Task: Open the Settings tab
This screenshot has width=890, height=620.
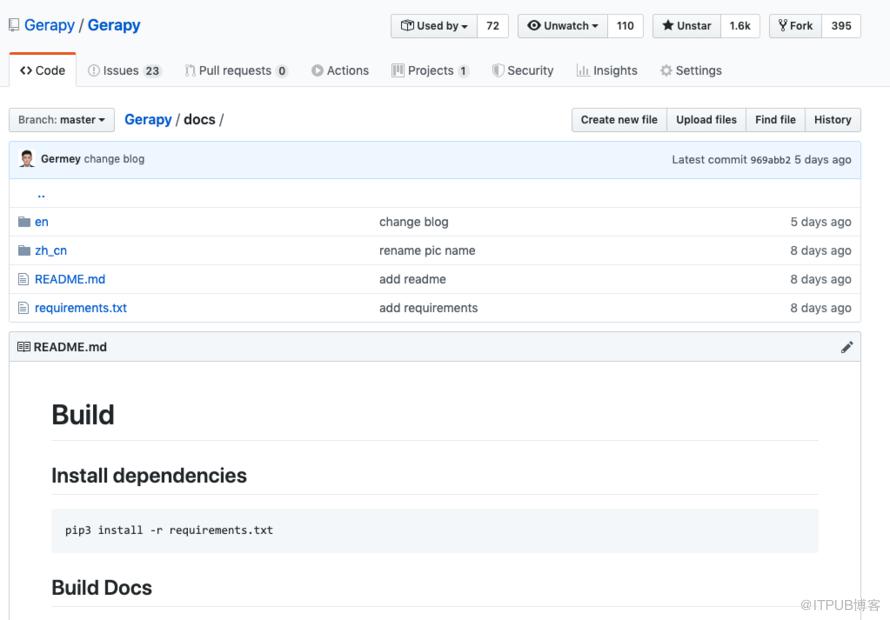Action: tap(691, 70)
